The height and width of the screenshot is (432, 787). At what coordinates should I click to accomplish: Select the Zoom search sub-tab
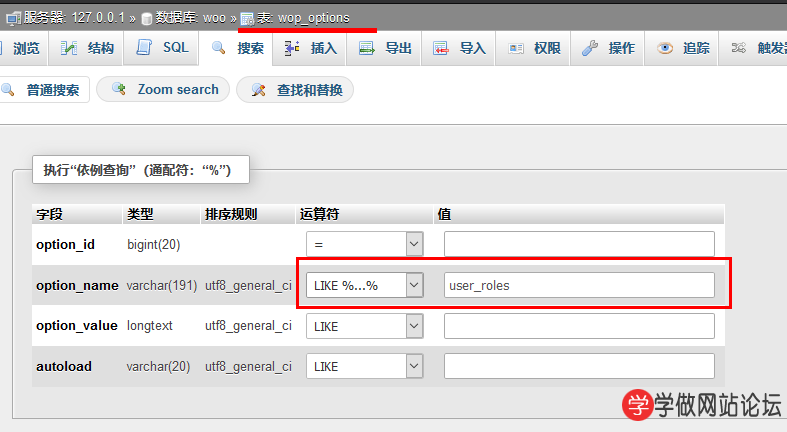pos(165,90)
